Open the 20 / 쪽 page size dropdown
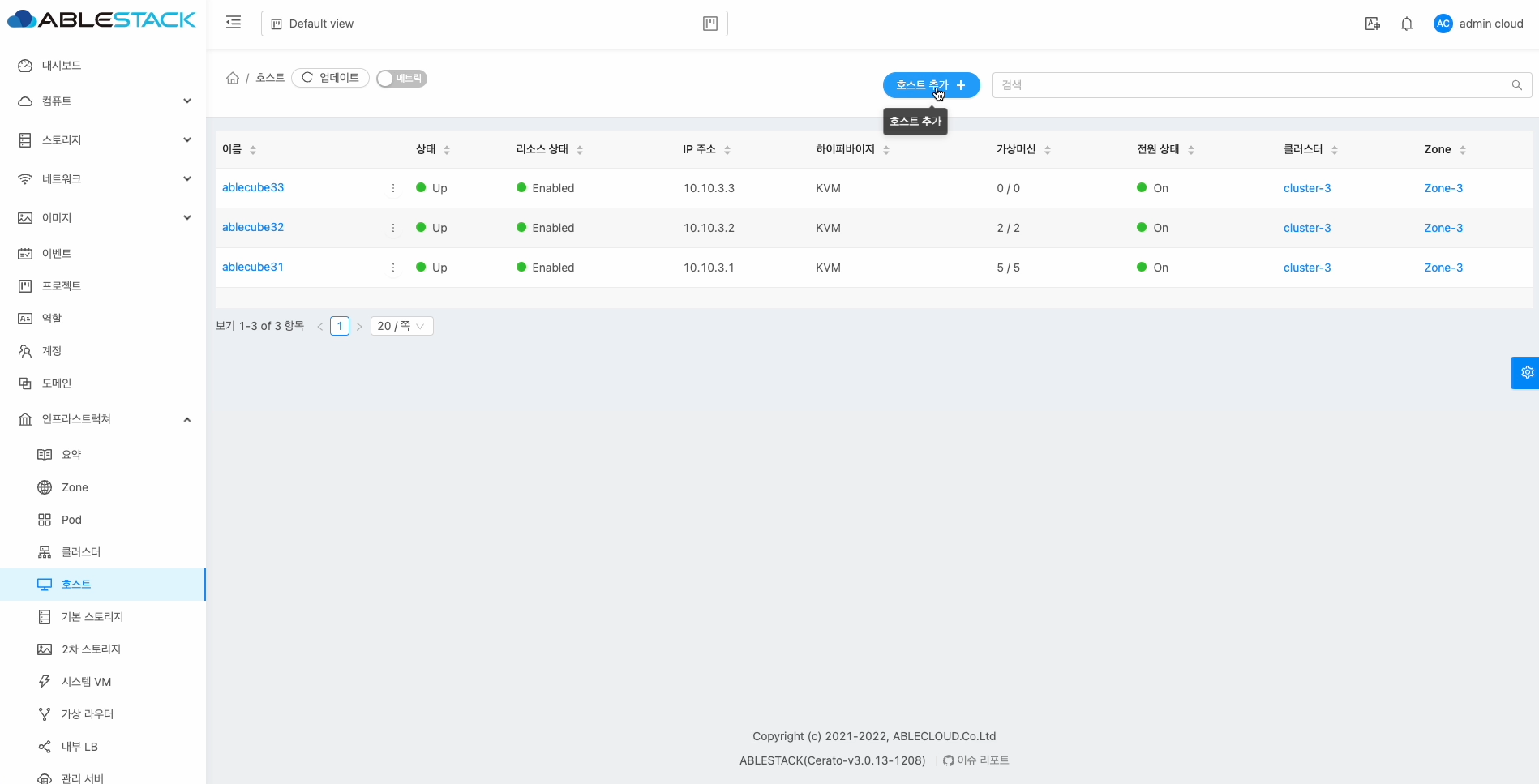 click(401, 326)
